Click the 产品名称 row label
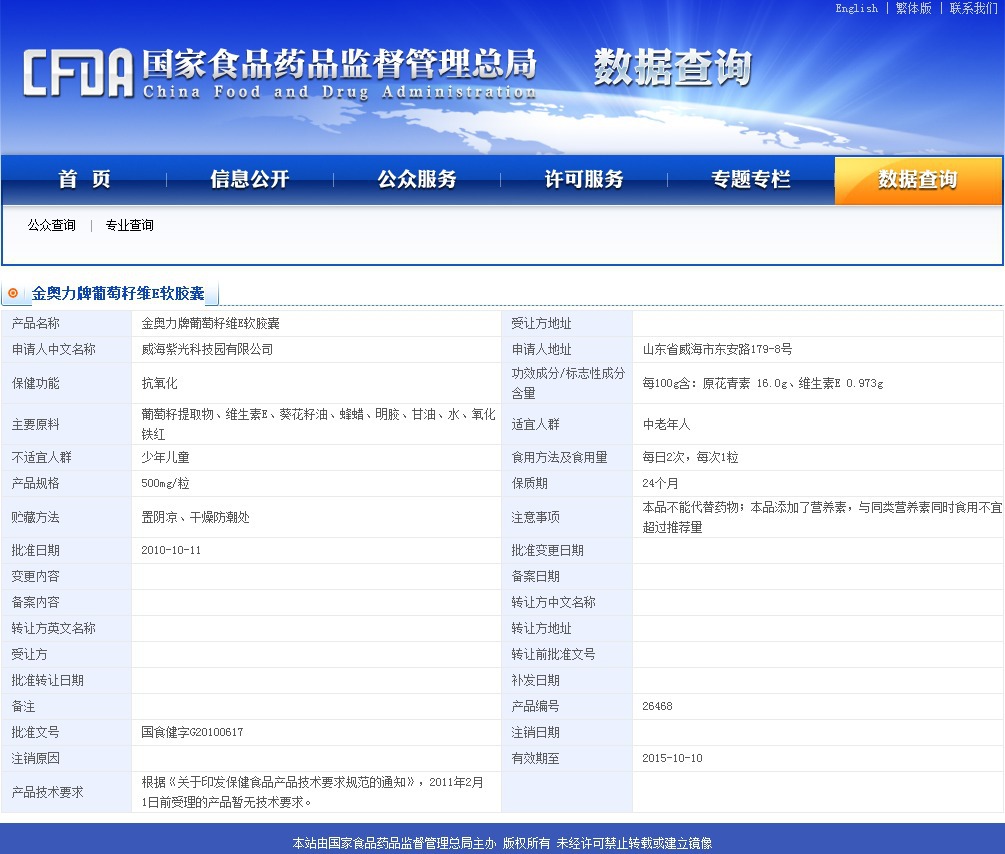This screenshot has height=854, width=1005. [x=35, y=323]
